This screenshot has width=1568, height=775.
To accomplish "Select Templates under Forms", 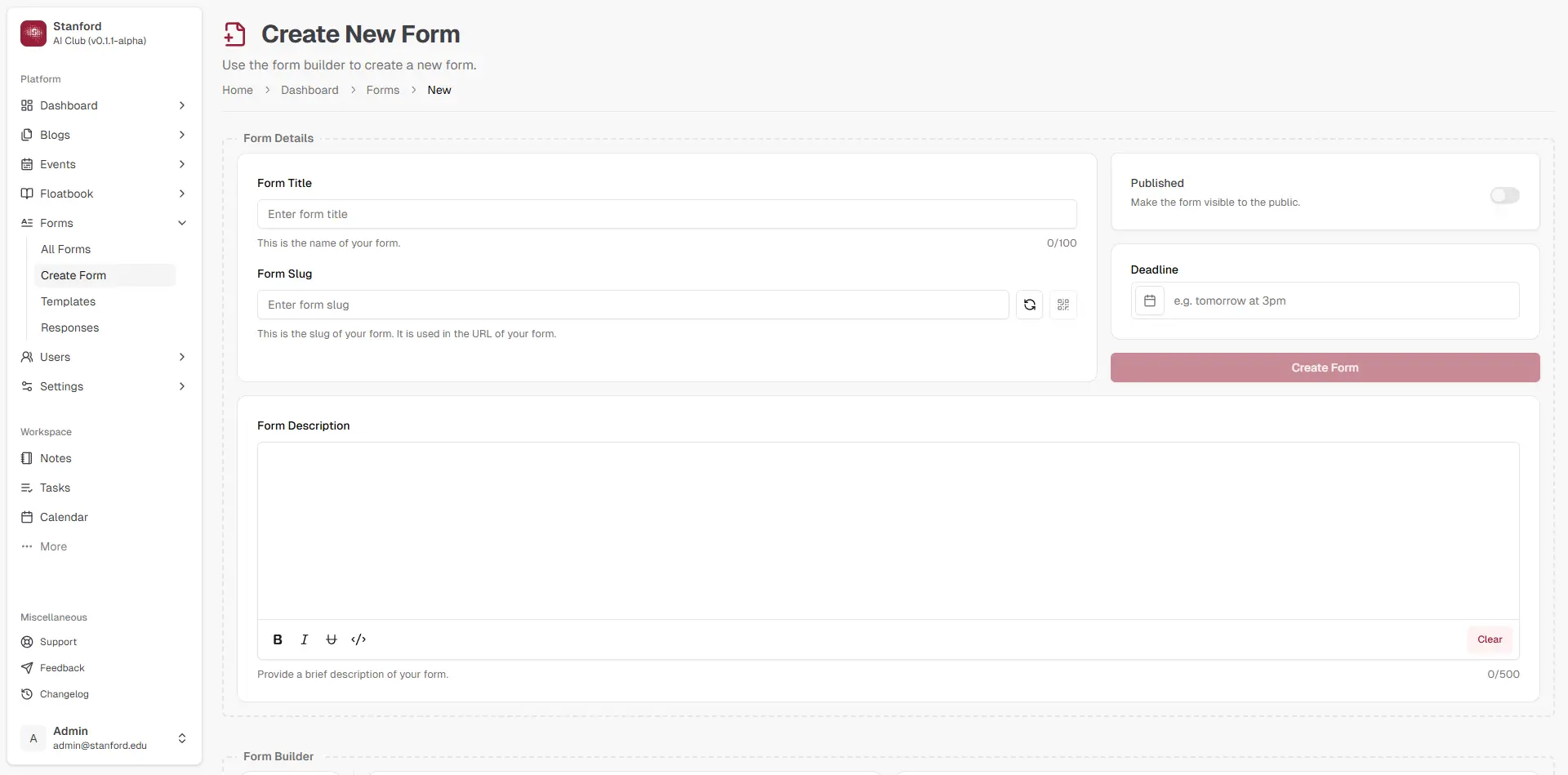I will [68, 301].
